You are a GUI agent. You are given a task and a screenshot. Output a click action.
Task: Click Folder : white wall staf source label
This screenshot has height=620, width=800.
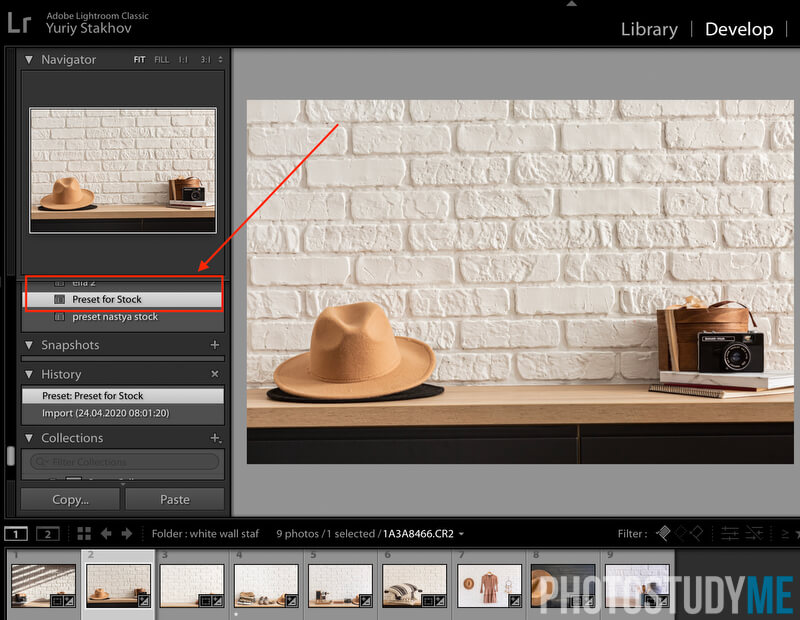point(205,534)
